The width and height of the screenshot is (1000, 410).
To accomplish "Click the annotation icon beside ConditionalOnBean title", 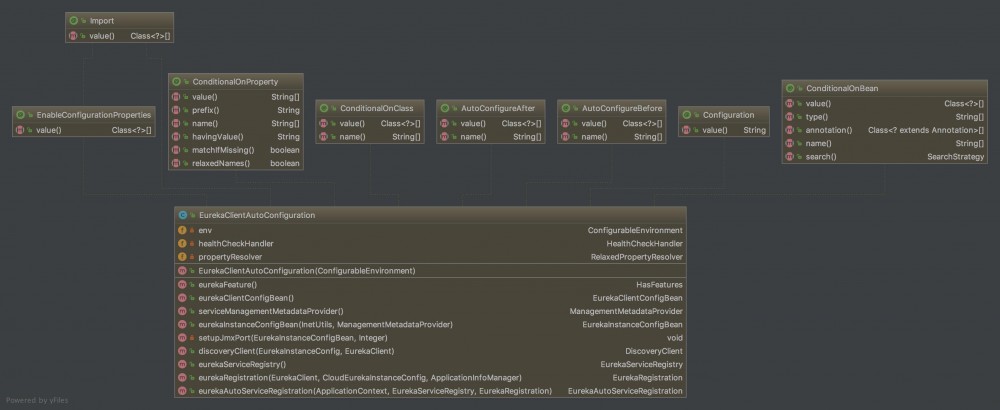I will [790, 89].
